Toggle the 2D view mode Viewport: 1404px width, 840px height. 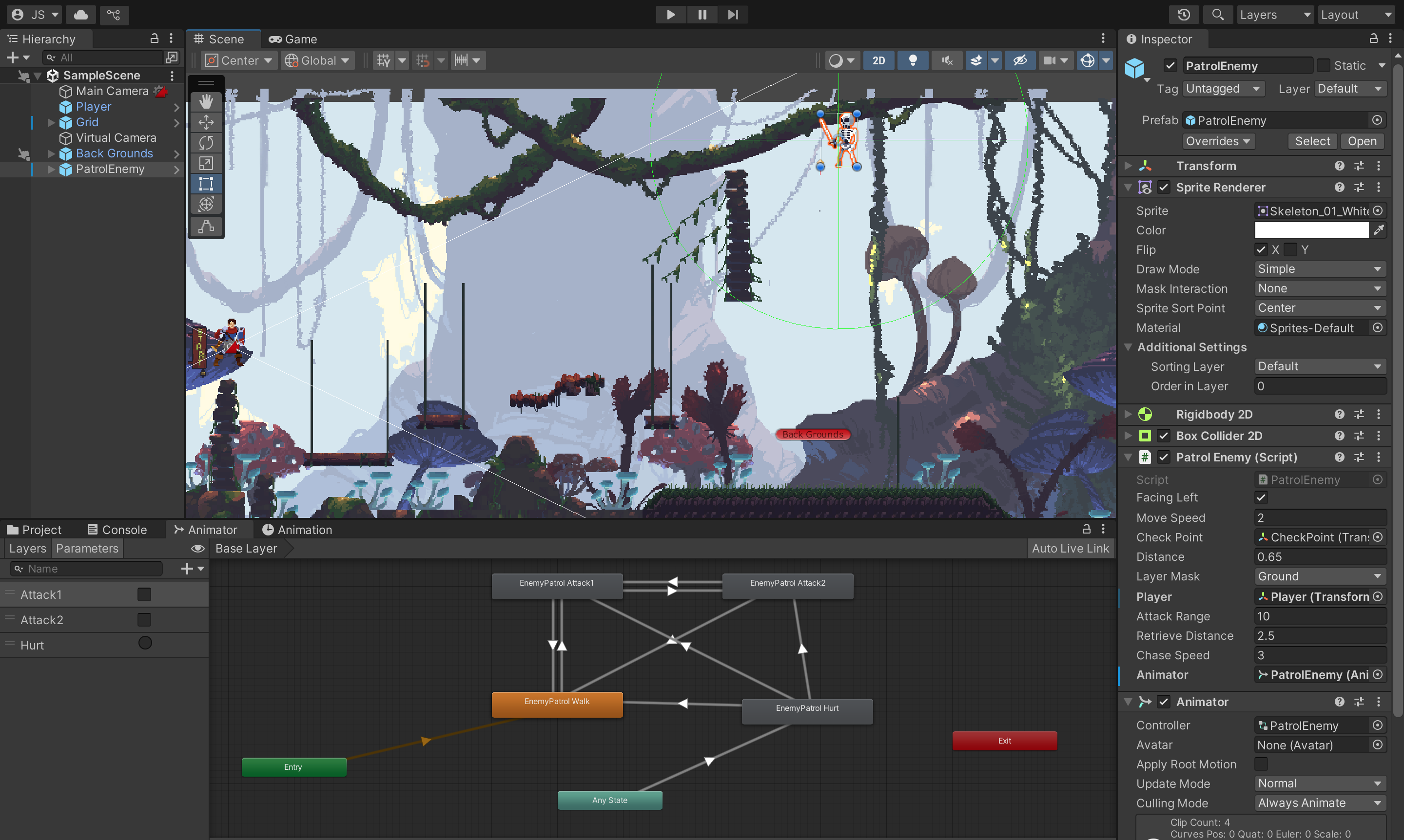(878, 60)
